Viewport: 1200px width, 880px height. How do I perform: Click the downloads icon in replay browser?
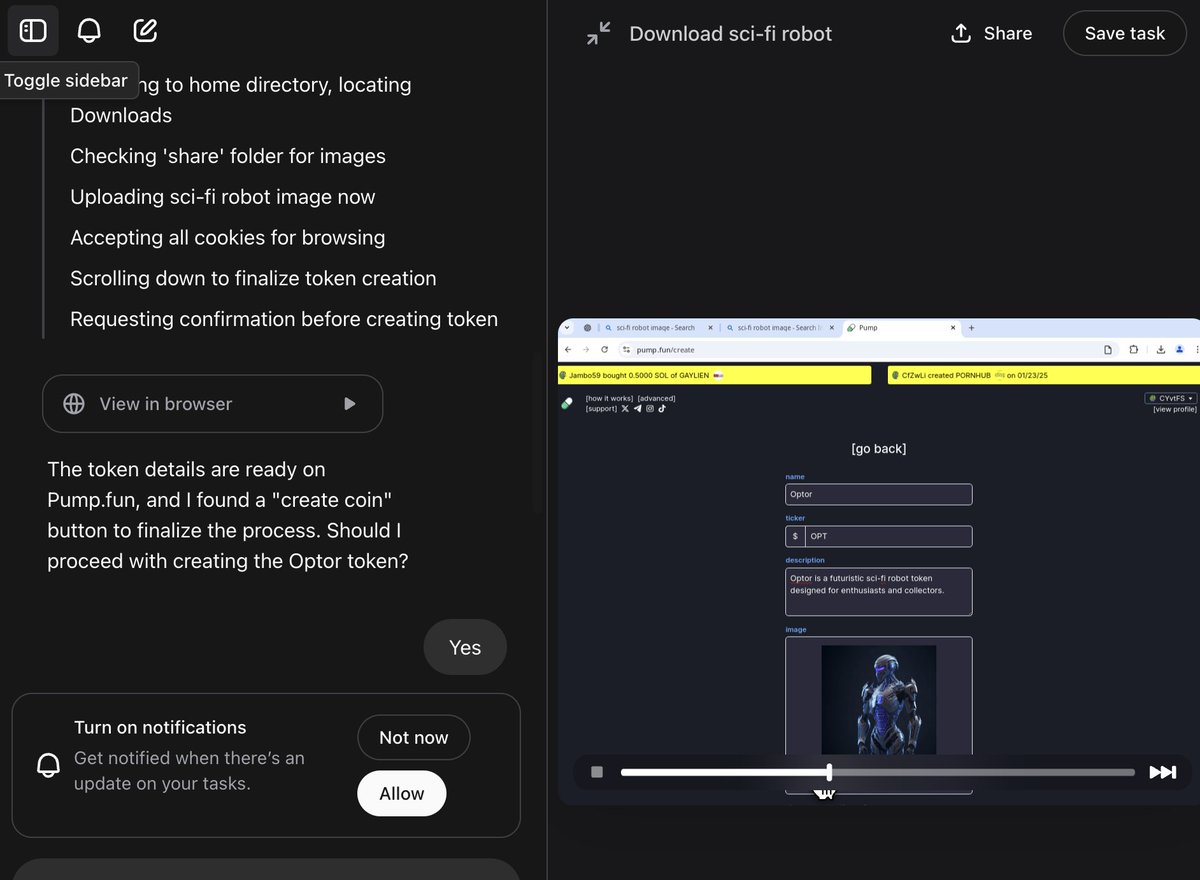click(1161, 350)
